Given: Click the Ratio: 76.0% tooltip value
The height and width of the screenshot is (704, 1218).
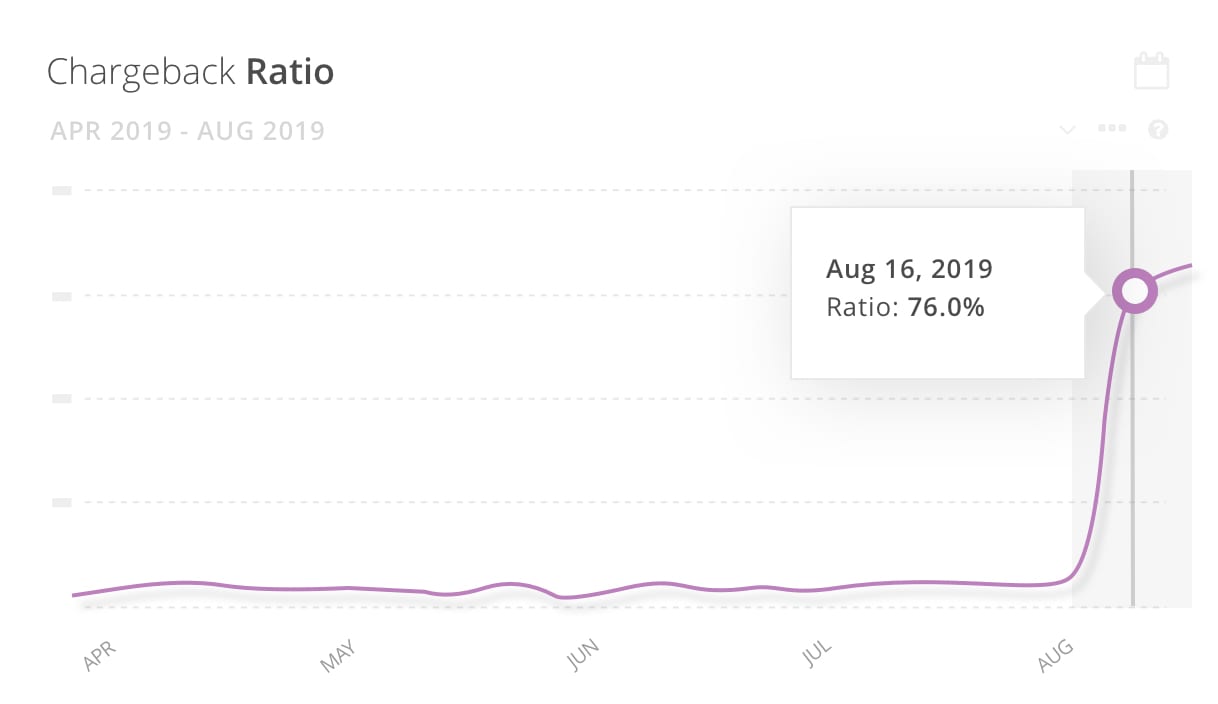Looking at the screenshot, I should (x=905, y=308).
